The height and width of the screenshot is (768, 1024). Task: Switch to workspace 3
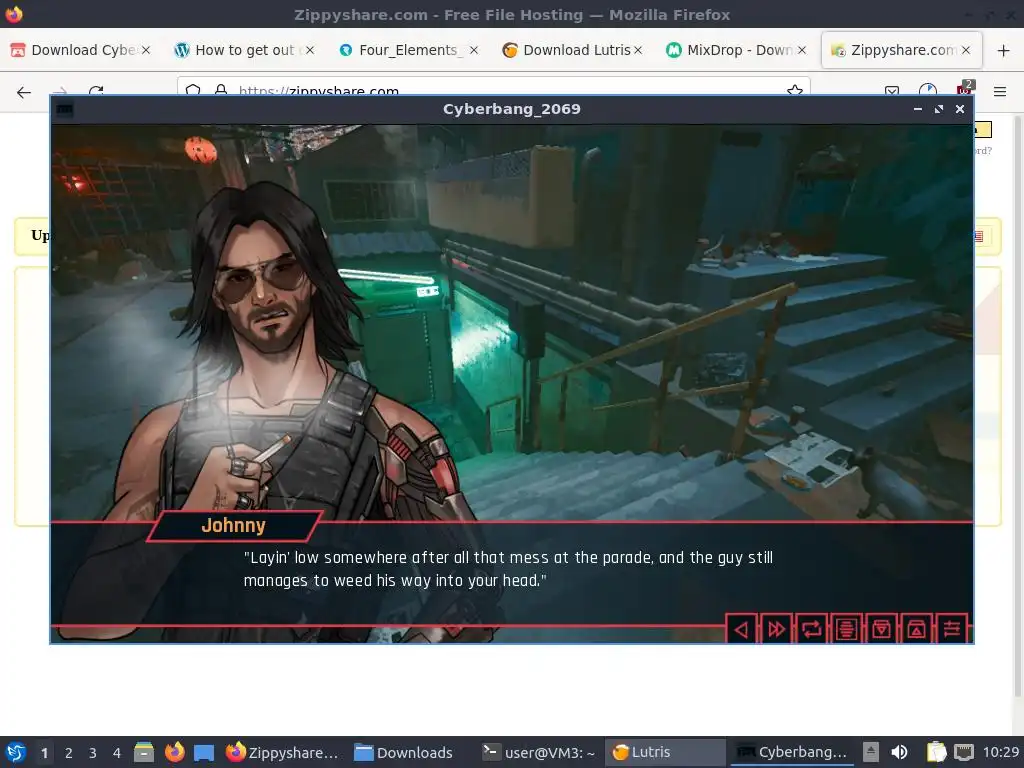coord(93,753)
